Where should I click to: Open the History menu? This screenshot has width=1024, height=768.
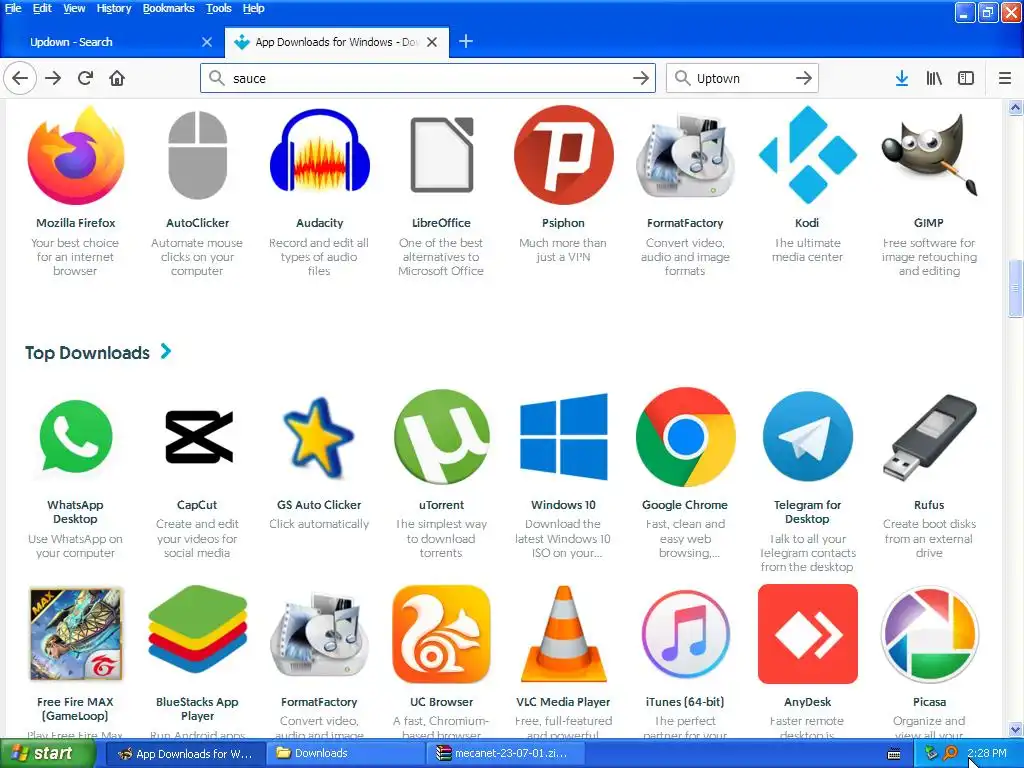click(114, 8)
